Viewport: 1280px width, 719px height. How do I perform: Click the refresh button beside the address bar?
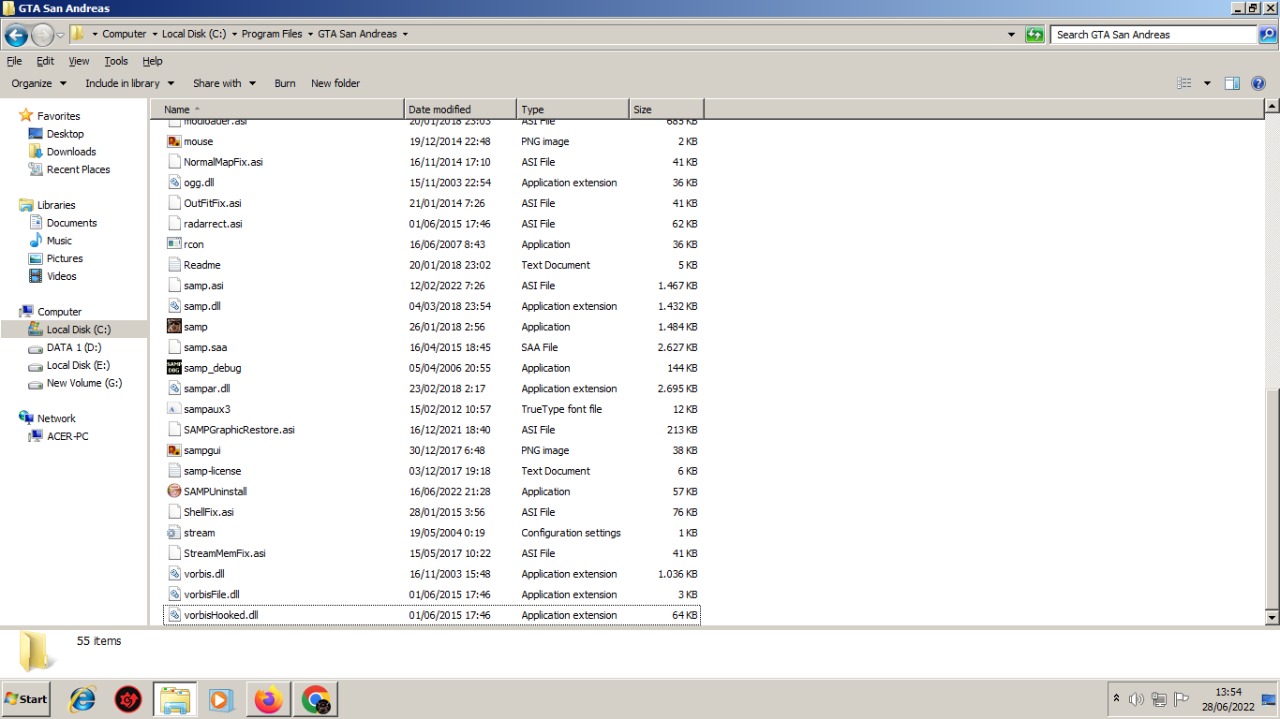pos(1035,34)
